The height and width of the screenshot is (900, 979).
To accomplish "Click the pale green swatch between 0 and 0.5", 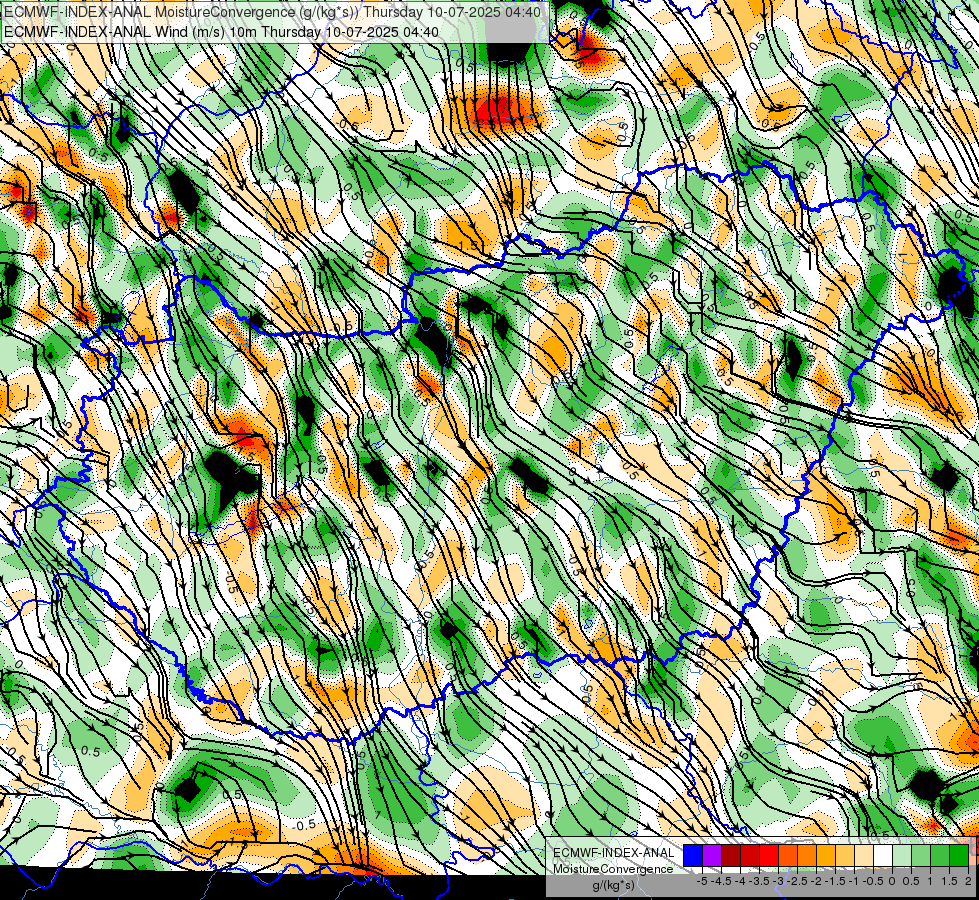I will point(902,855).
